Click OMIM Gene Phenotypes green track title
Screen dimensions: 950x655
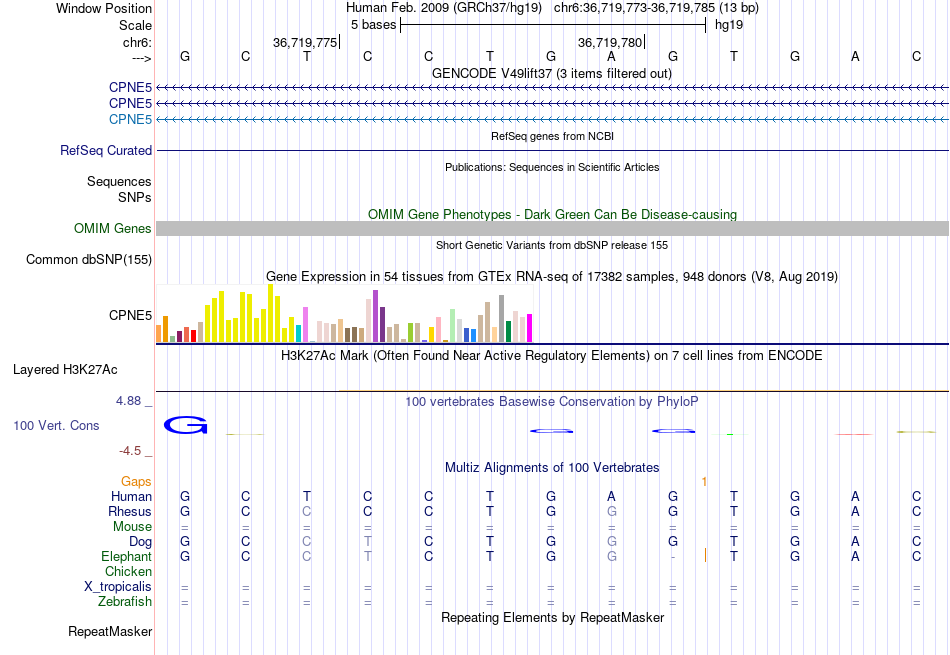click(x=552, y=214)
